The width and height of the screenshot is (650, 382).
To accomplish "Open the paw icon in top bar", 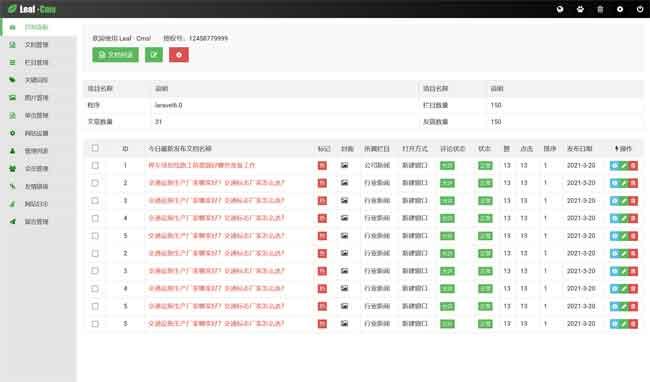I will (x=580, y=9).
